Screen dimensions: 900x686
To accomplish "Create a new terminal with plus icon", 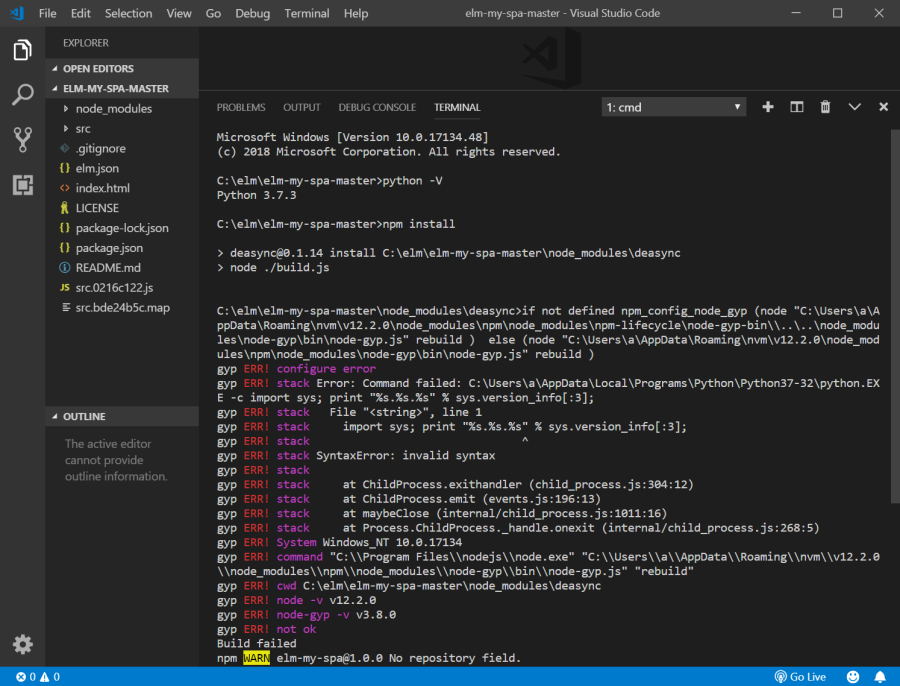I will [x=768, y=107].
